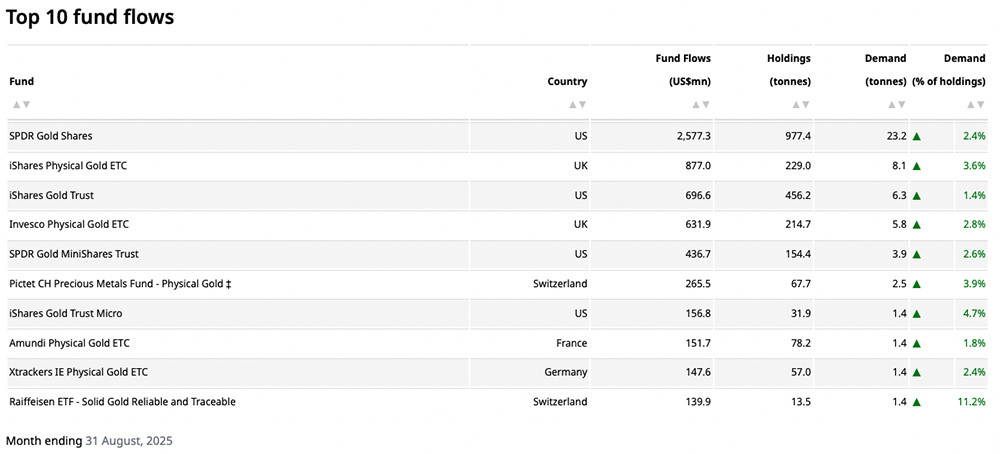Click green up triangle beside 23.2 demand
The image size is (1000, 454).
click(x=916, y=135)
